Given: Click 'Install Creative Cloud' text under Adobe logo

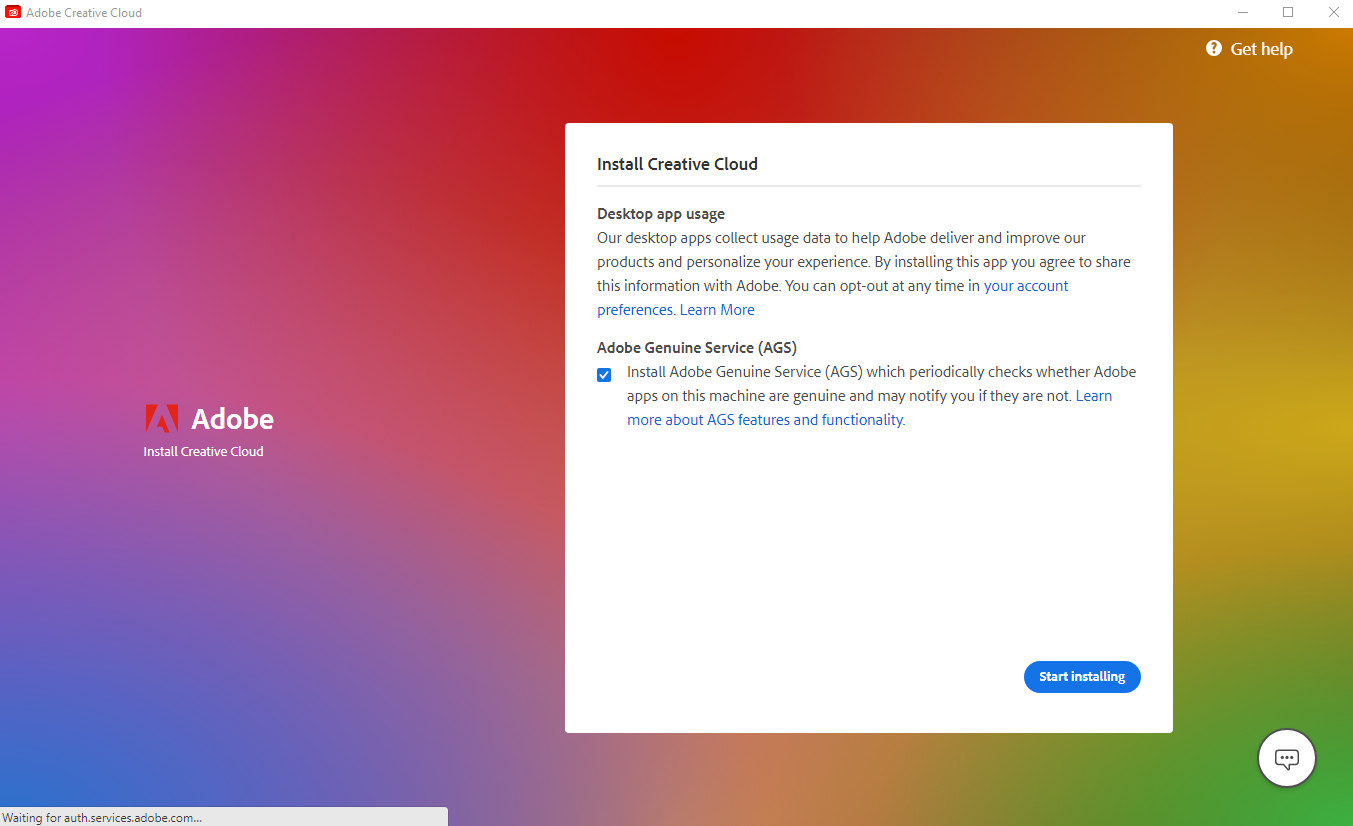Looking at the screenshot, I should pyautogui.click(x=203, y=452).
